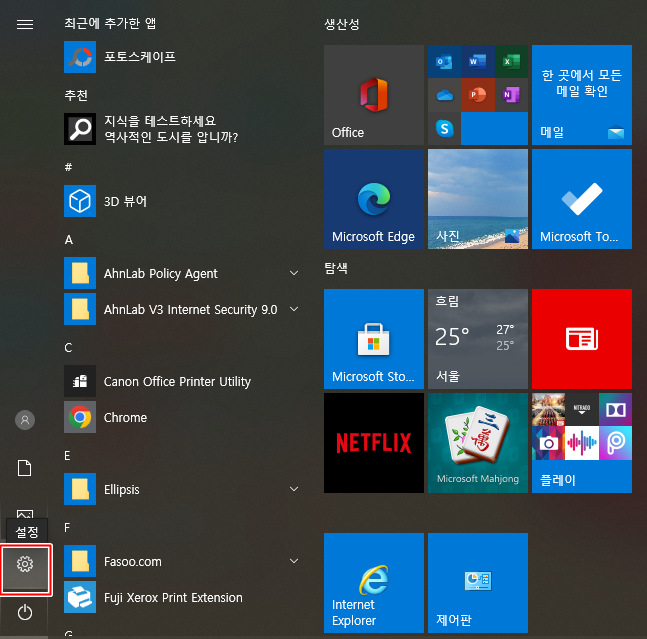Screen dimensions: 647x639
Task: Open Documents icon in left sidebar
Action: (24, 468)
